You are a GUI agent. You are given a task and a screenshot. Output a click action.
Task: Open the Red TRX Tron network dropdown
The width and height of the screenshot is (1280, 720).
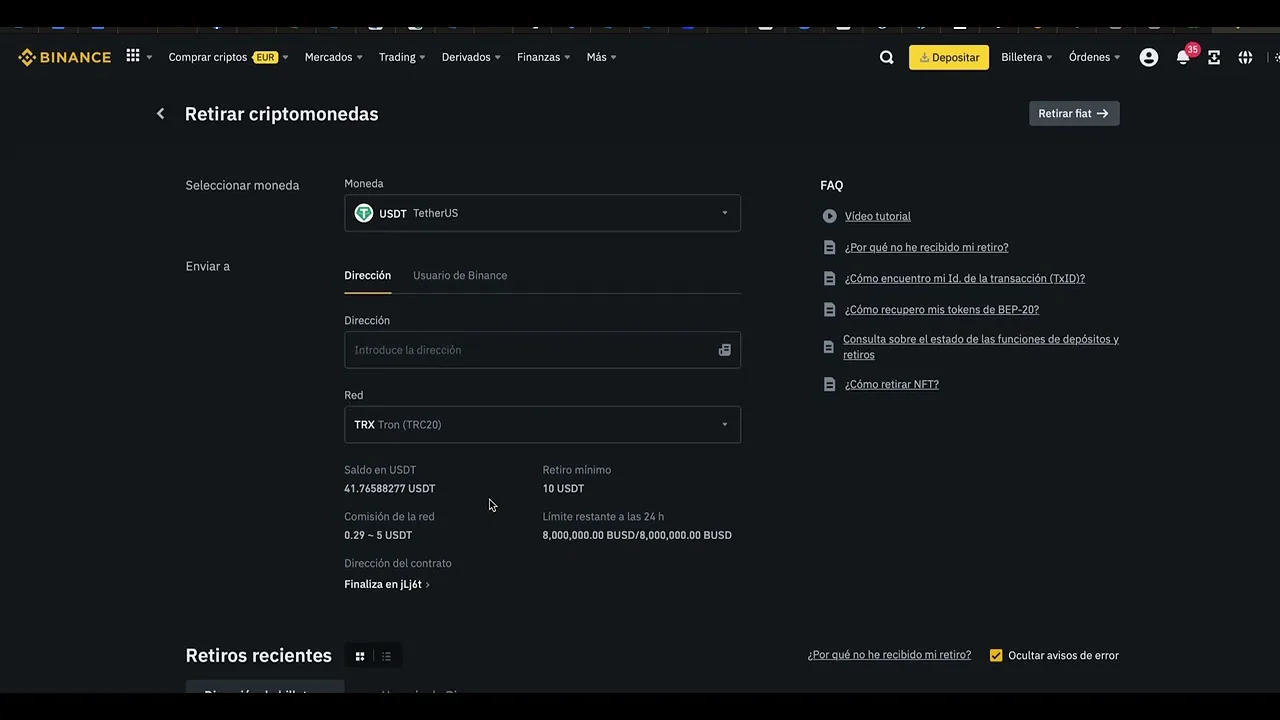(542, 425)
